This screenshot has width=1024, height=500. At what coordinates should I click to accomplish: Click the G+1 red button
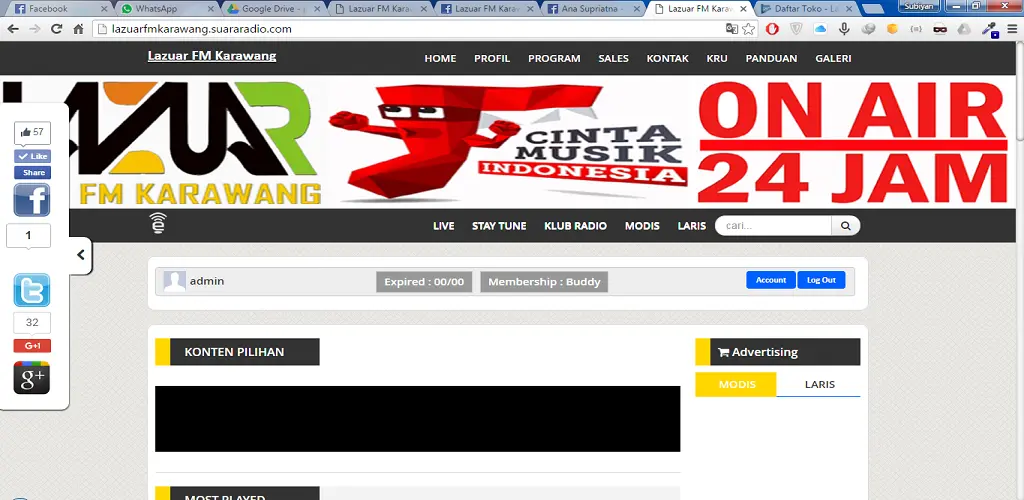pos(32,345)
